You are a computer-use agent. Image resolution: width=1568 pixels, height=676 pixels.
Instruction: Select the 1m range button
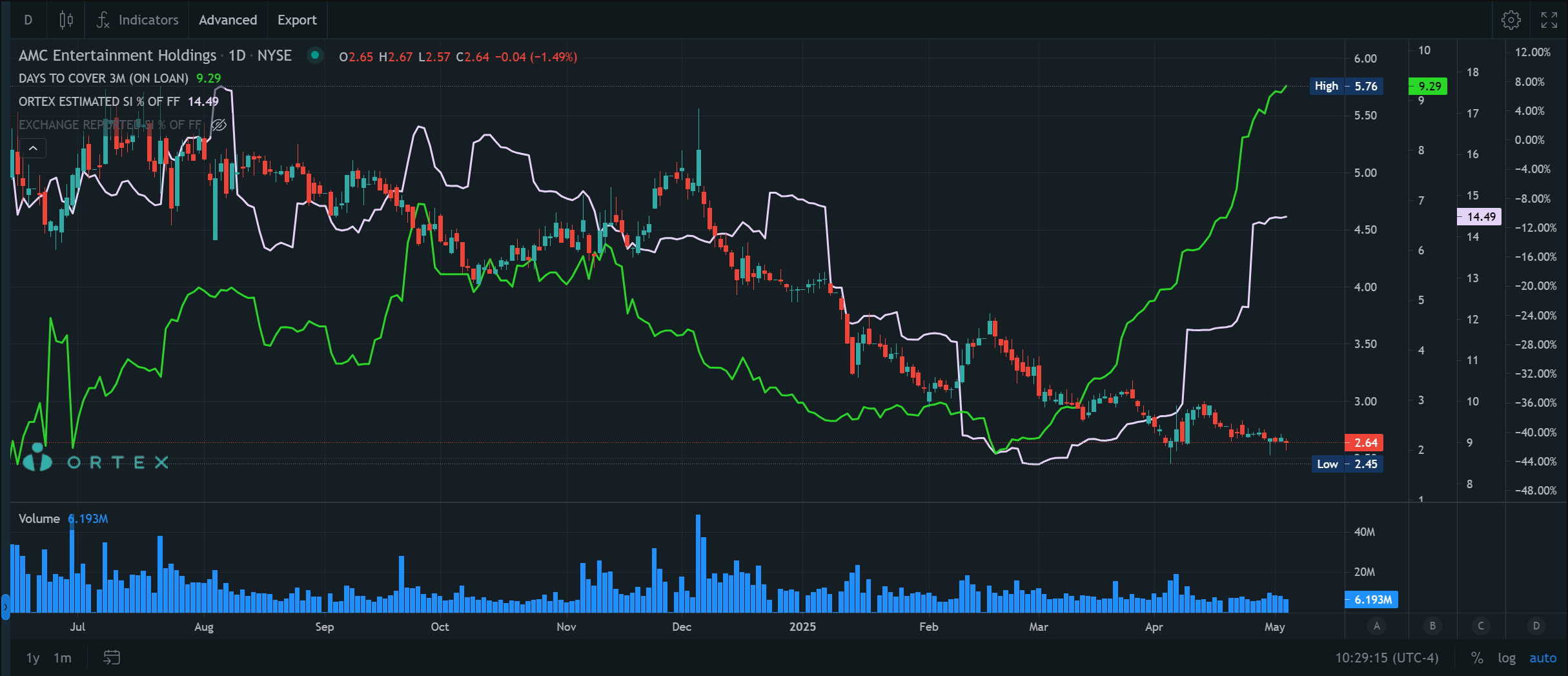tap(63, 657)
